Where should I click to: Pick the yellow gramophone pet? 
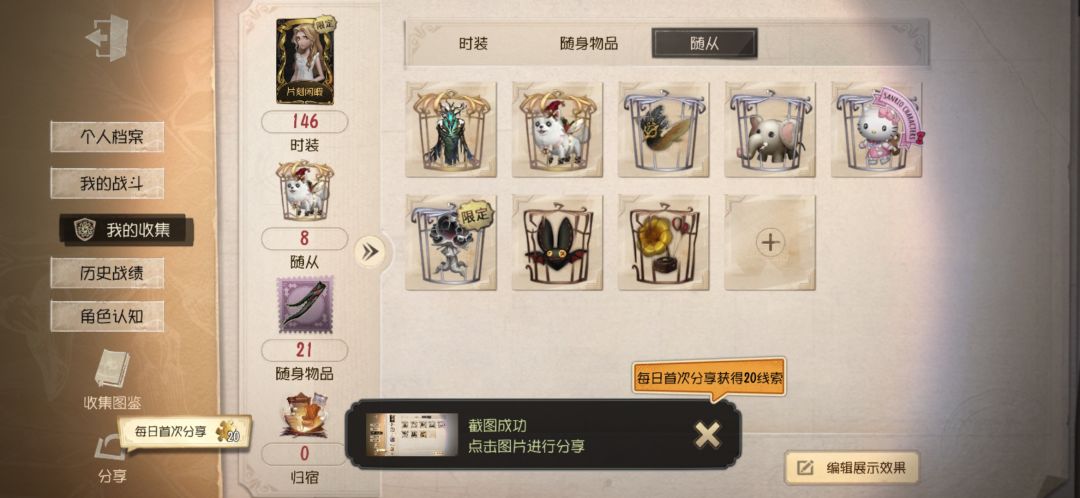point(663,242)
